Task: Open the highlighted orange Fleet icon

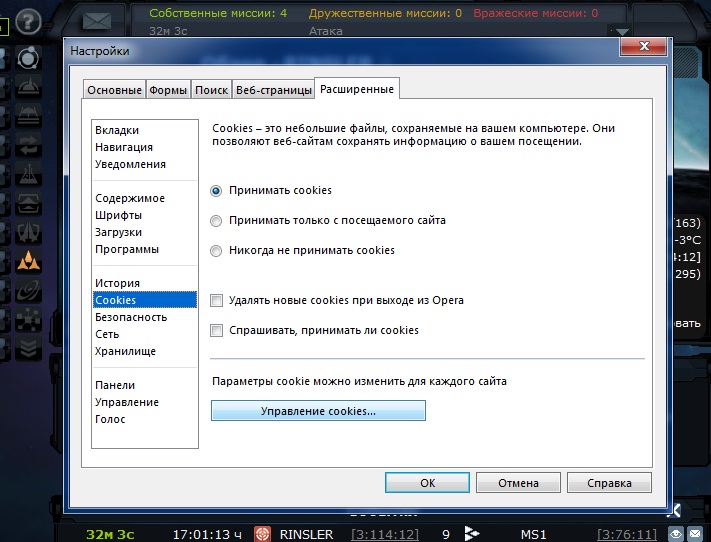Action: click(x=28, y=260)
